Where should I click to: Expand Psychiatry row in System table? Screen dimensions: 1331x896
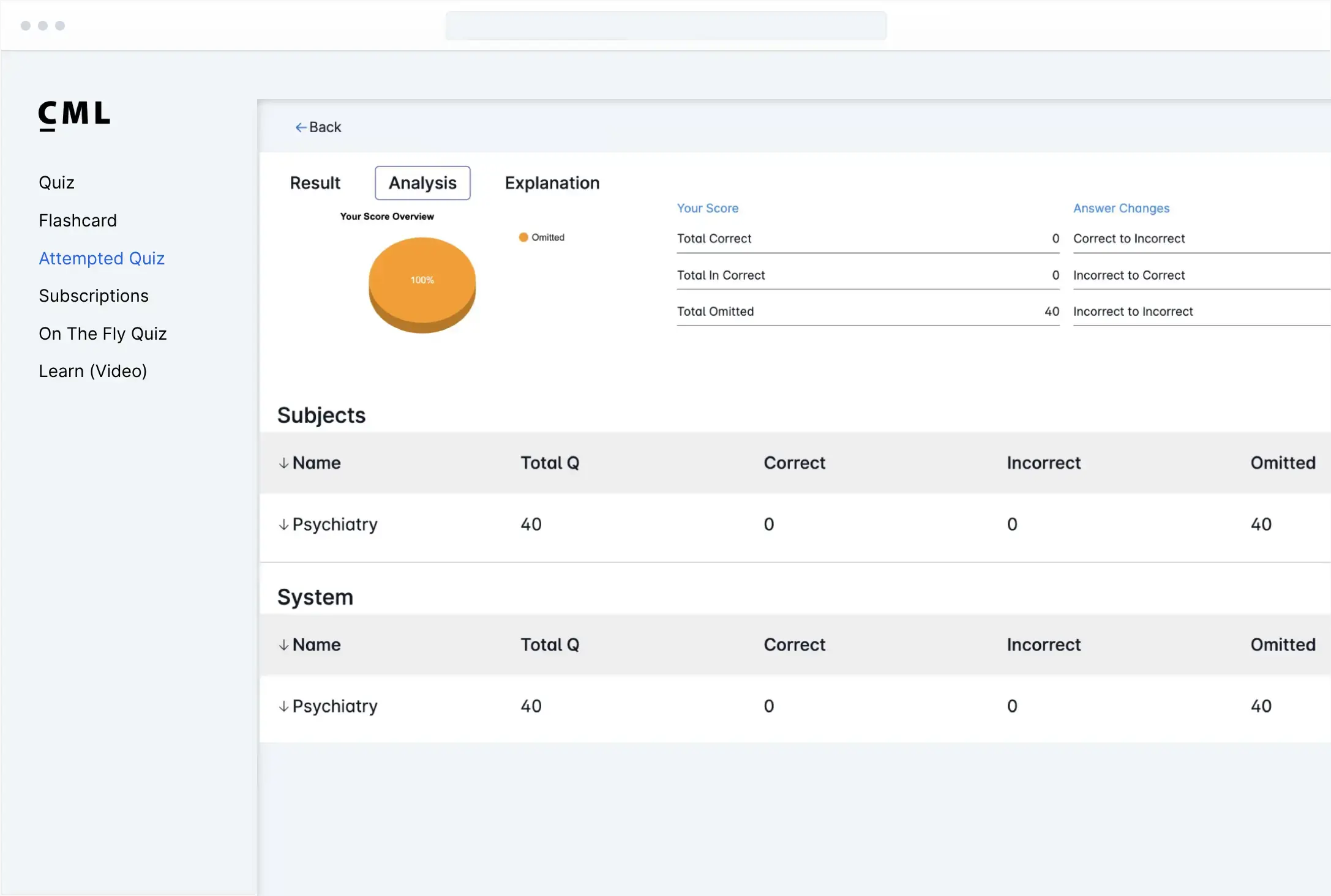pyautogui.click(x=283, y=706)
